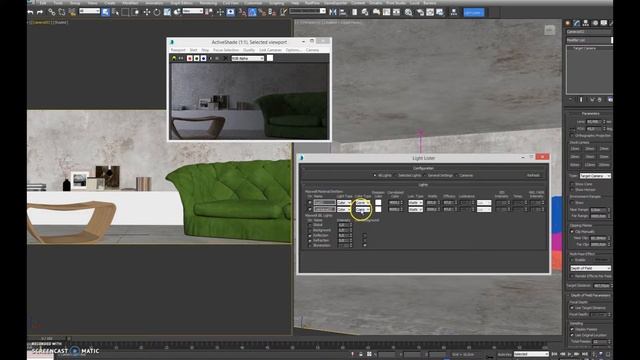The width and height of the screenshot is (640, 360).
Task: Activate the Select and Move tool
Action: (147, 12)
